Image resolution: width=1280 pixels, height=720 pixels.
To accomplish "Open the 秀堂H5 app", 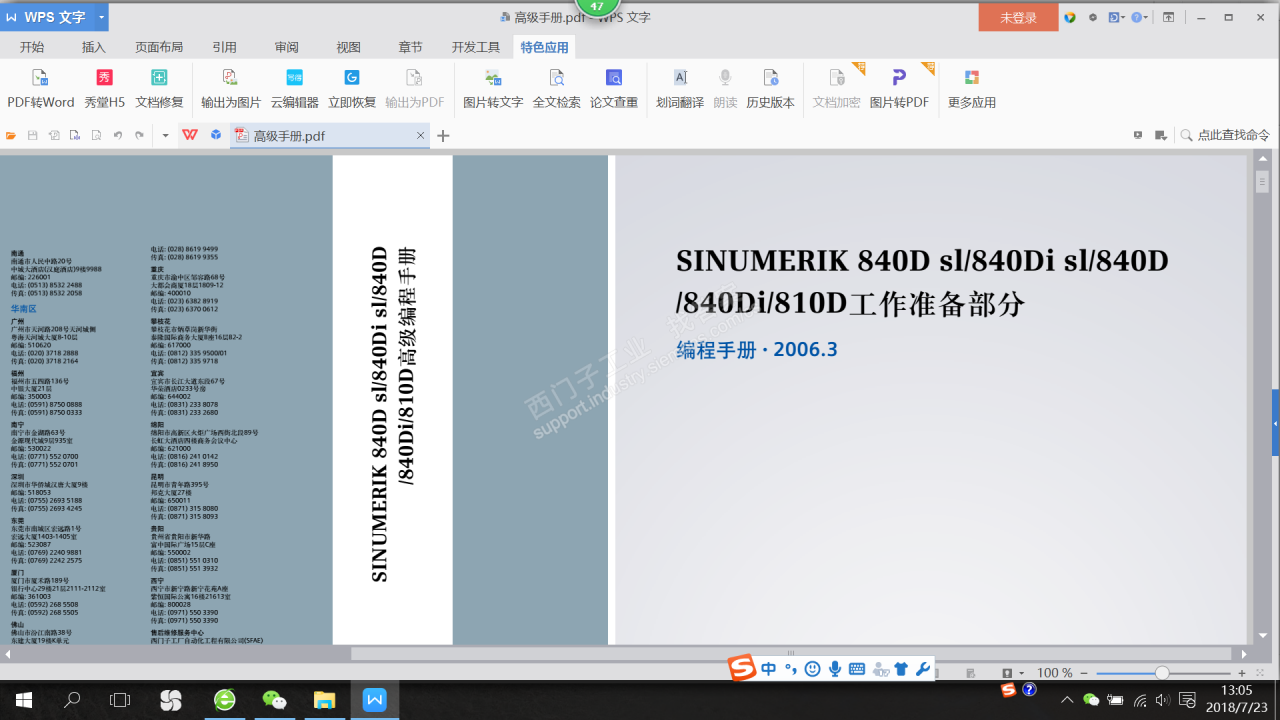I will coord(104,89).
